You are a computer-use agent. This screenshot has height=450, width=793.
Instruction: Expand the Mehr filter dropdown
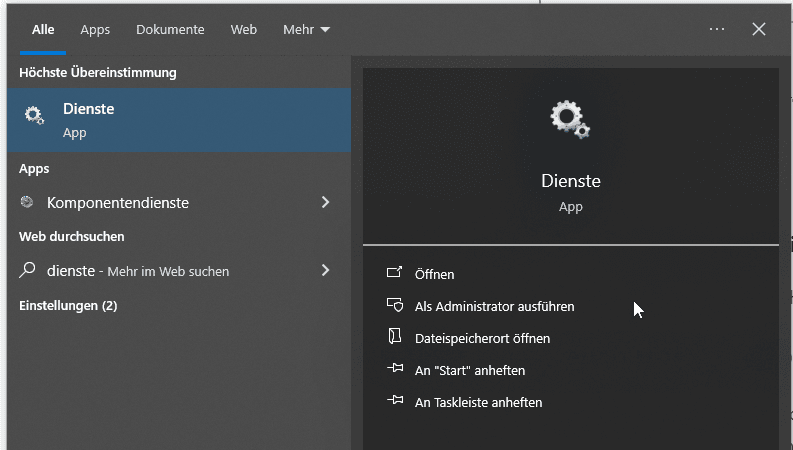point(306,30)
